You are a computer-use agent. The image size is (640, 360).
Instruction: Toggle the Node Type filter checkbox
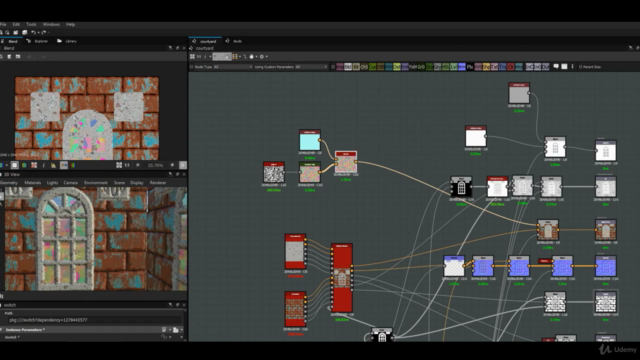point(191,67)
